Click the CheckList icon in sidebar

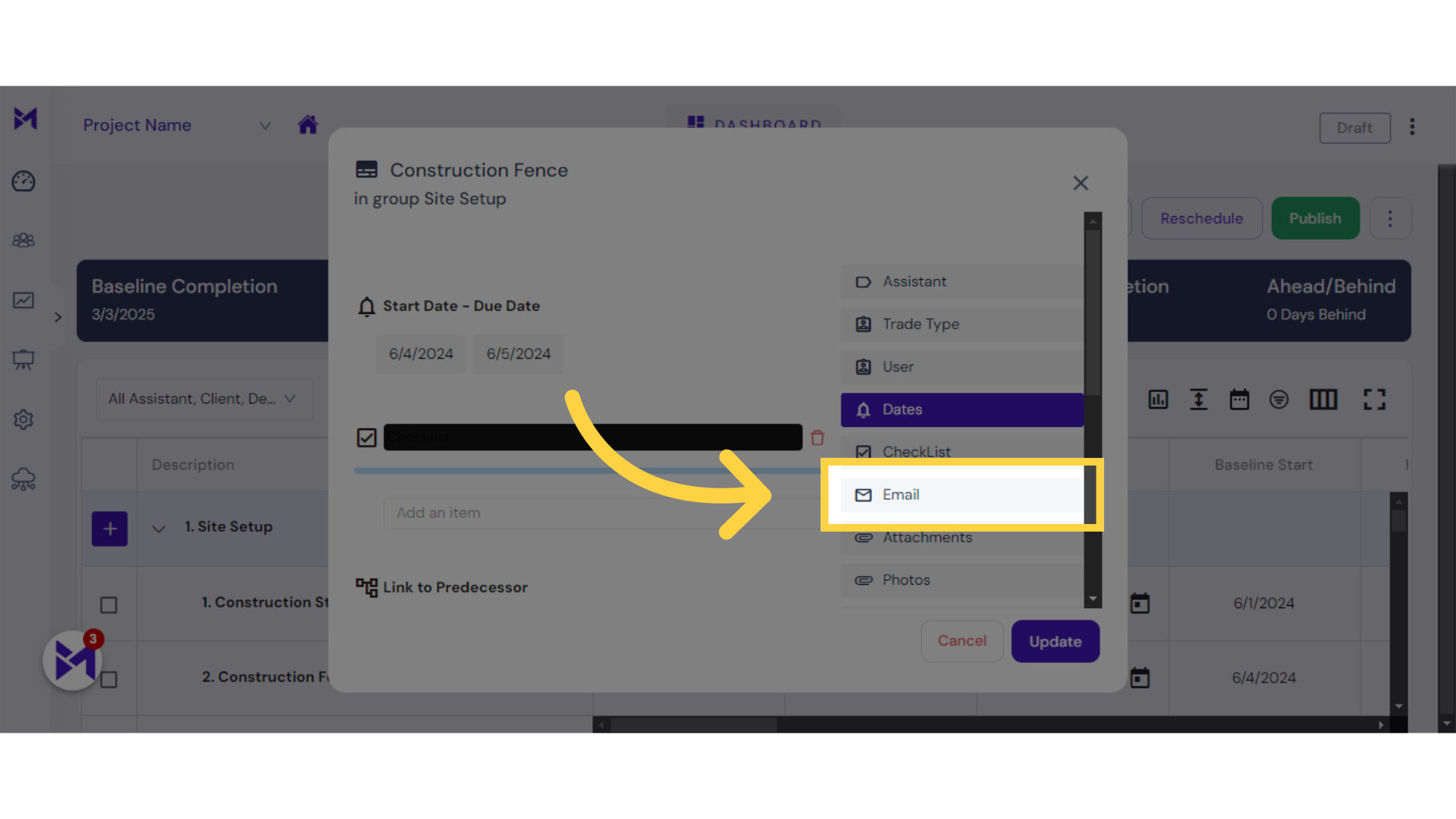pyautogui.click(x=862, y=451)
